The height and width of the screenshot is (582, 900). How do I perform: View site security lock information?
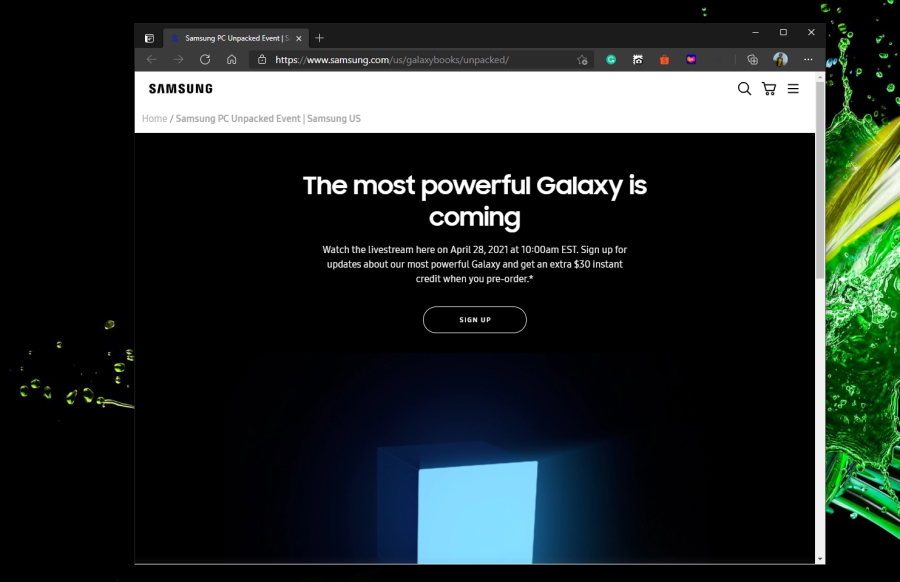tap(262, 60)
